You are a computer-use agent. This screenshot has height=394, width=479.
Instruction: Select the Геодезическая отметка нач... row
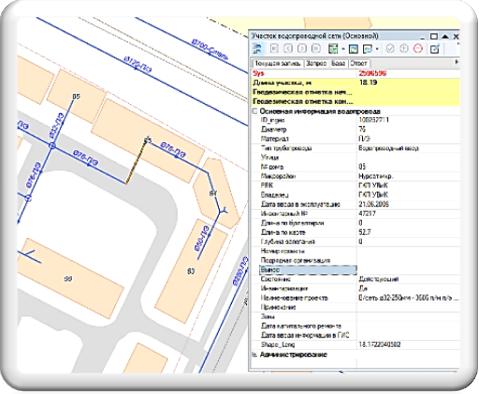click(356, 92)
